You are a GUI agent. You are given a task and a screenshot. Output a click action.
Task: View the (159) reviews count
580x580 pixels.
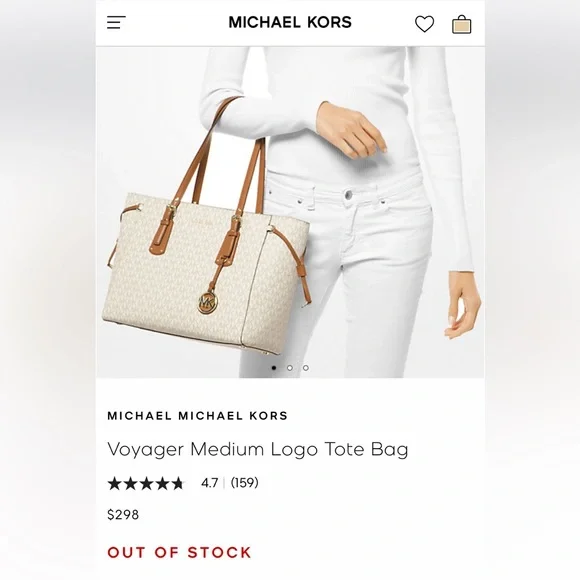[x=245, y=483]
